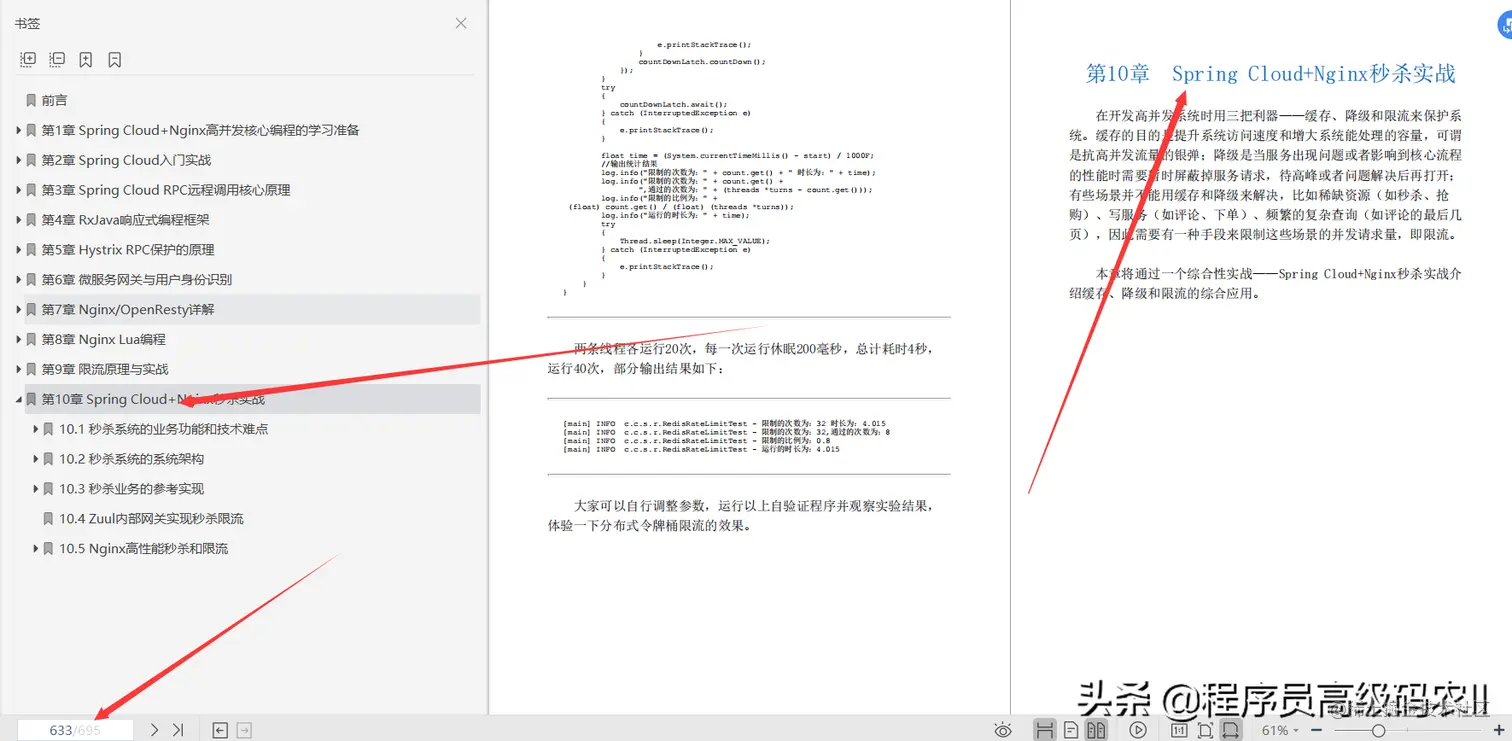Add a new bookmark with bookmark-plus icon

coord(86,59)
